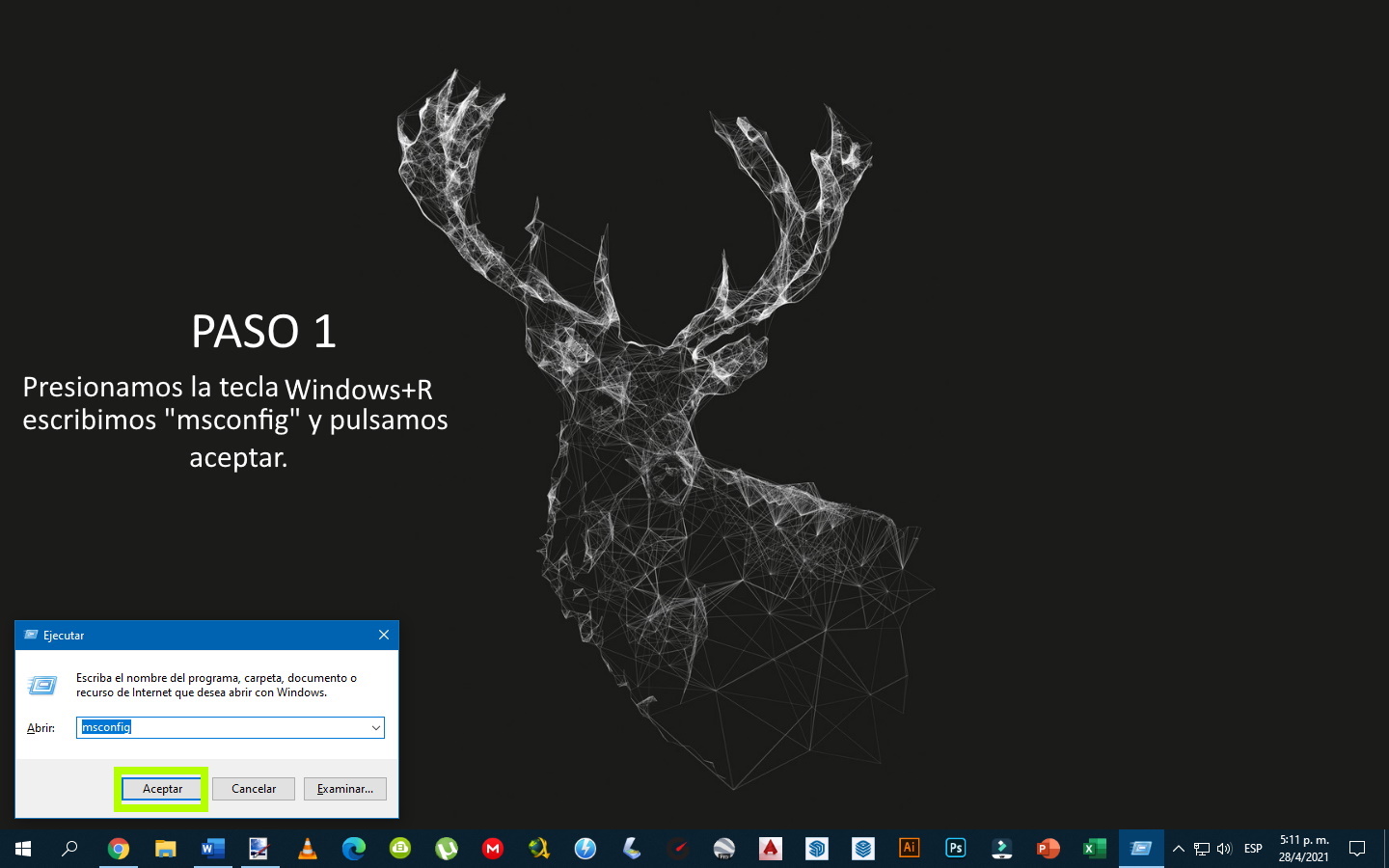The image size is (1389, 868).
Task: Click Aceptar in the Ejecutar dialog
Action: (x=162, y=789)
